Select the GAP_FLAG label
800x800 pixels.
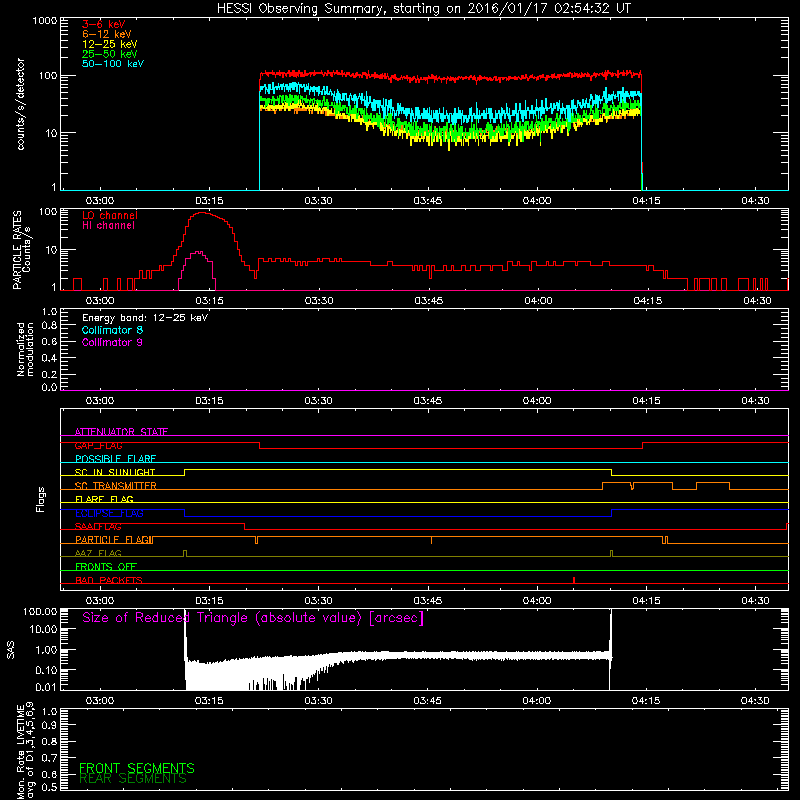(98, 445)
